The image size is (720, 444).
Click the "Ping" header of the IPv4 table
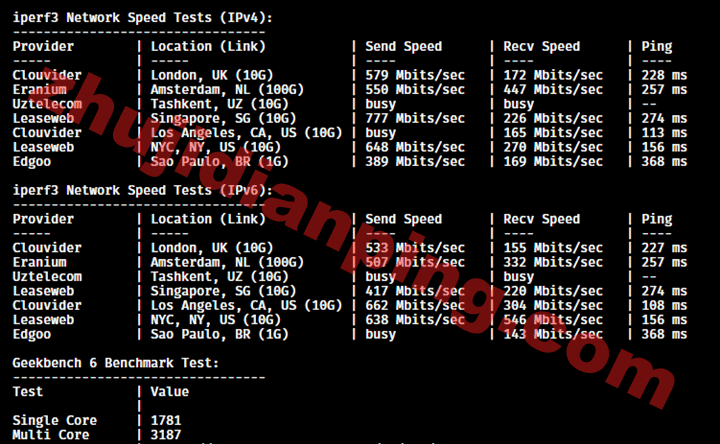click(657, 47)
